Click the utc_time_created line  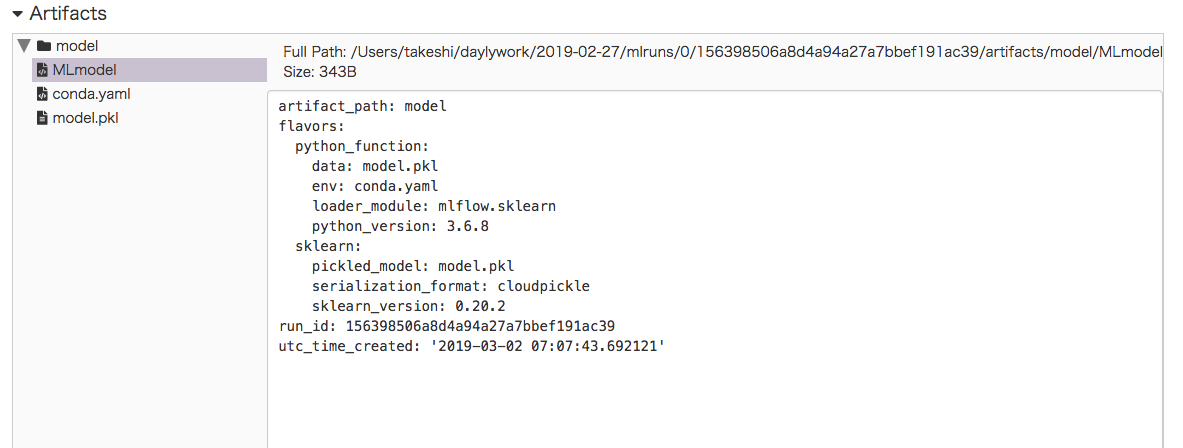471,346
